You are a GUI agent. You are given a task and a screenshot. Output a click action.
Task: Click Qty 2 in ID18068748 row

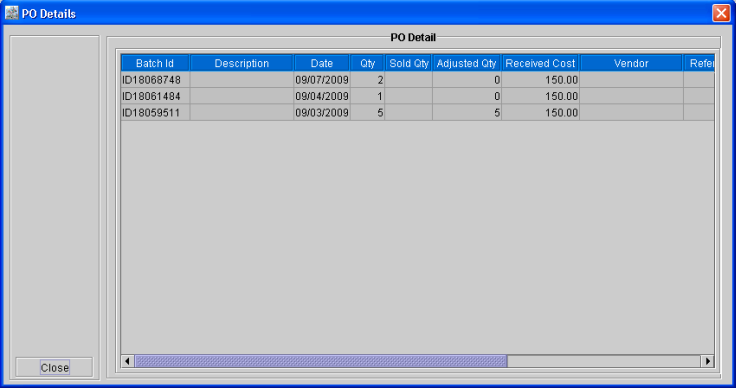pos(368,80)
